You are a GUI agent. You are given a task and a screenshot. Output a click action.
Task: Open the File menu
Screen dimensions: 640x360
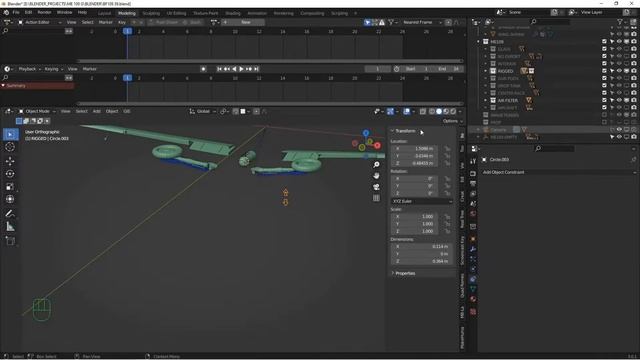[x=16, y=13]
